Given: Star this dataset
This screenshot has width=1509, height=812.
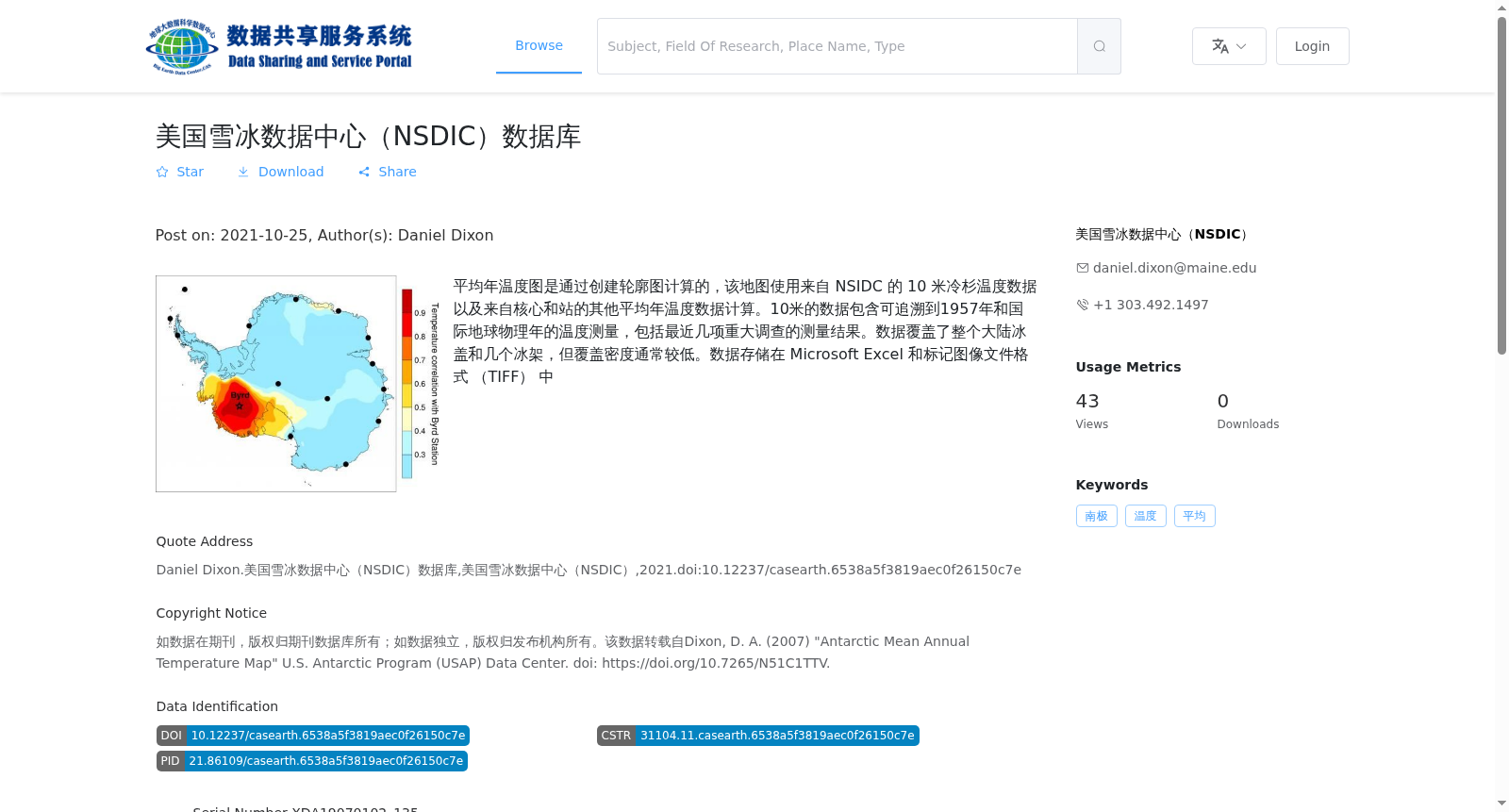Looking at the screenshot, I should click(x=180, y=172).
